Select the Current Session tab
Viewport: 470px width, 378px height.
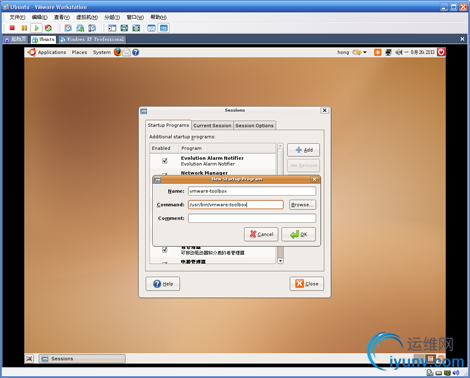point(212,125)
